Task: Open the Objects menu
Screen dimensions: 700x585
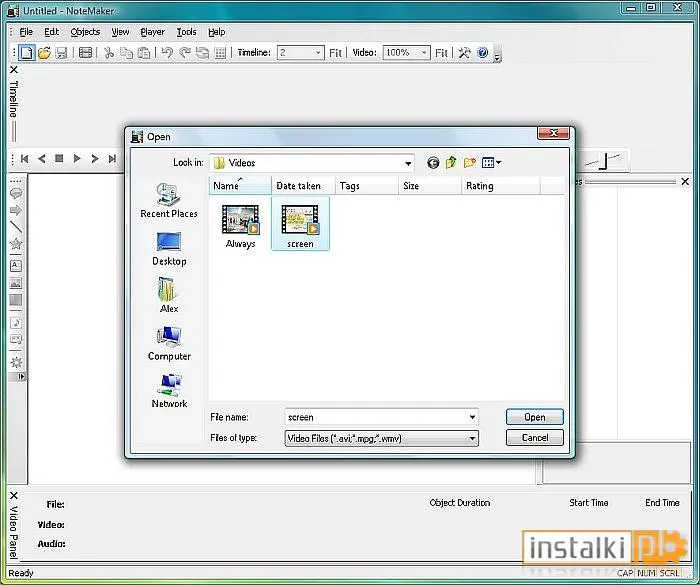Action: coord(85,32)
